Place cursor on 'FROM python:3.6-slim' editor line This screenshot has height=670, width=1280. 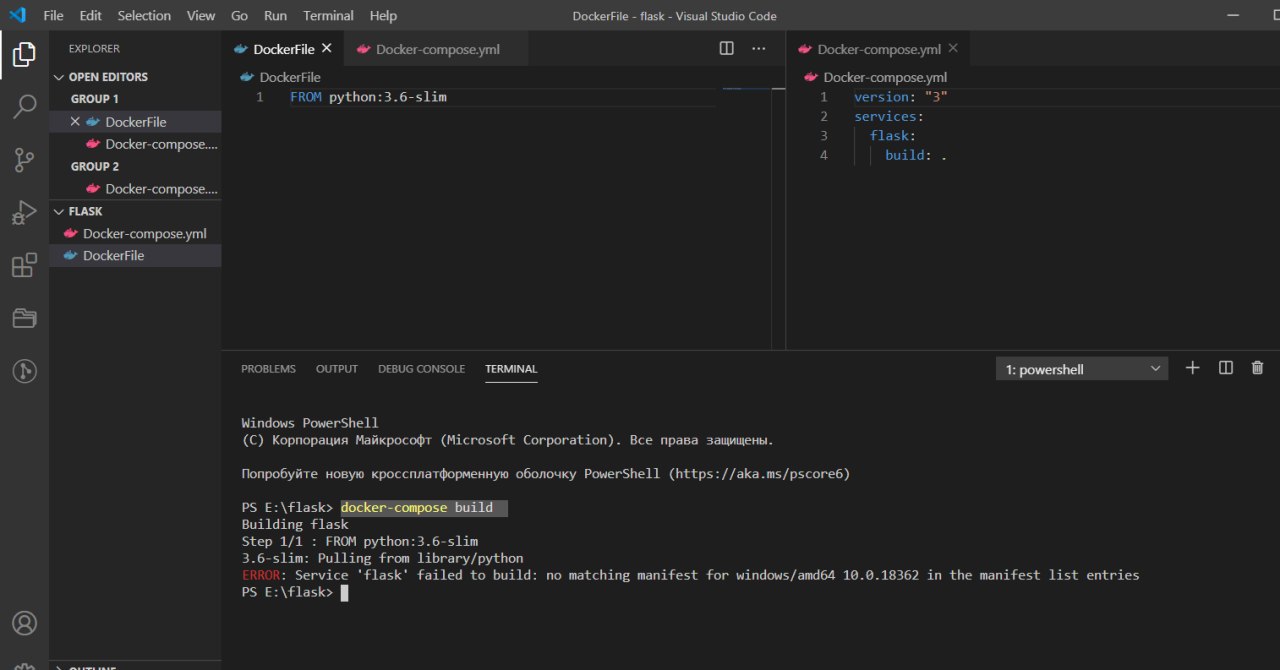(368, 97)
